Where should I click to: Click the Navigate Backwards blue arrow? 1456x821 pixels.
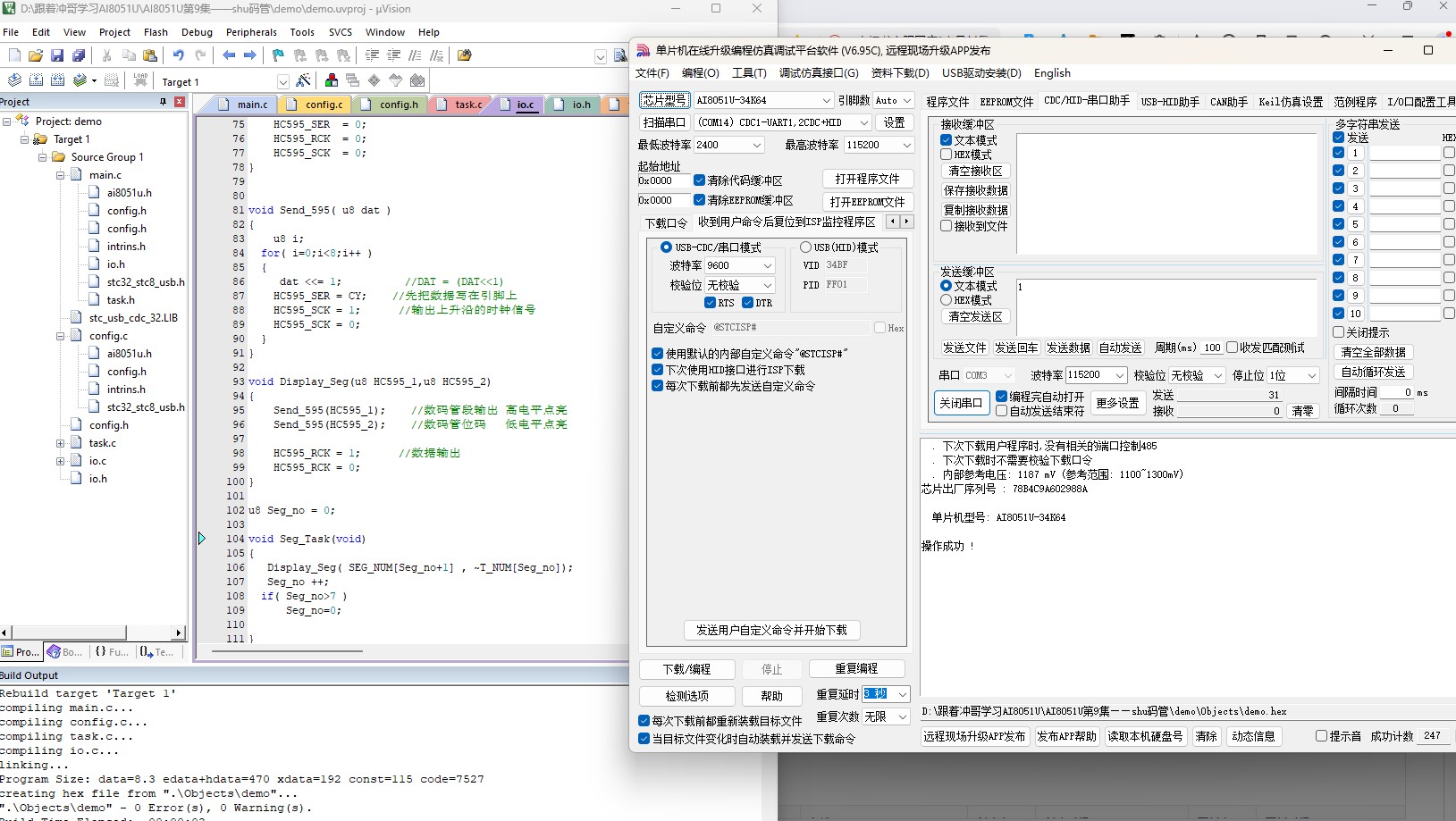pyautogui.click(x=229, y=55)
